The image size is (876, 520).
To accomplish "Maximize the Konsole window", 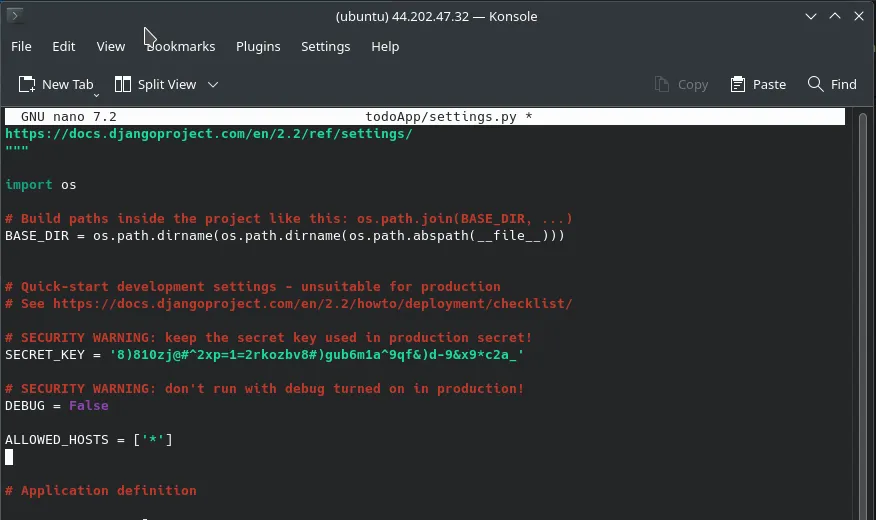I will (832, 16).
